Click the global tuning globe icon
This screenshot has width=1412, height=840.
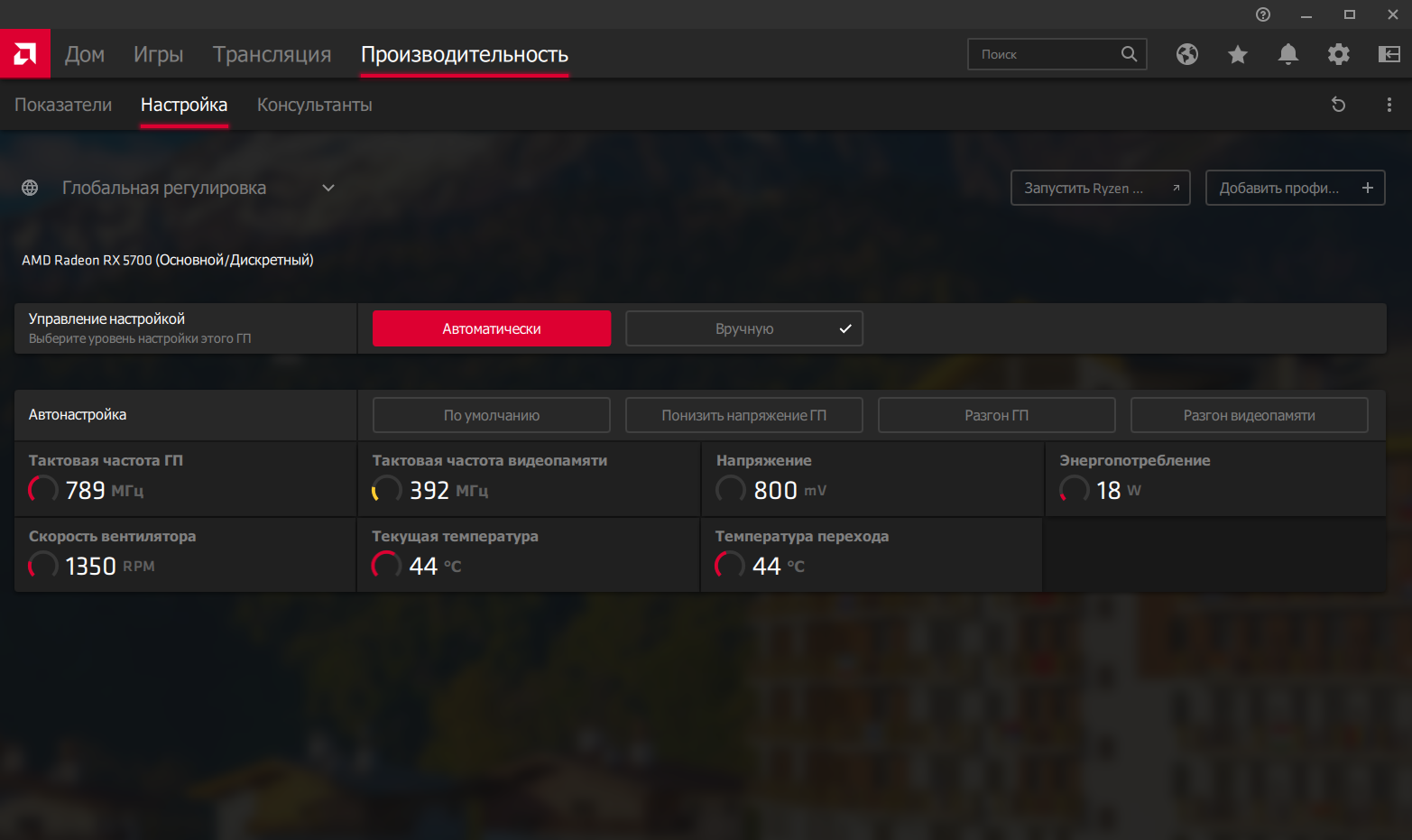30,188
